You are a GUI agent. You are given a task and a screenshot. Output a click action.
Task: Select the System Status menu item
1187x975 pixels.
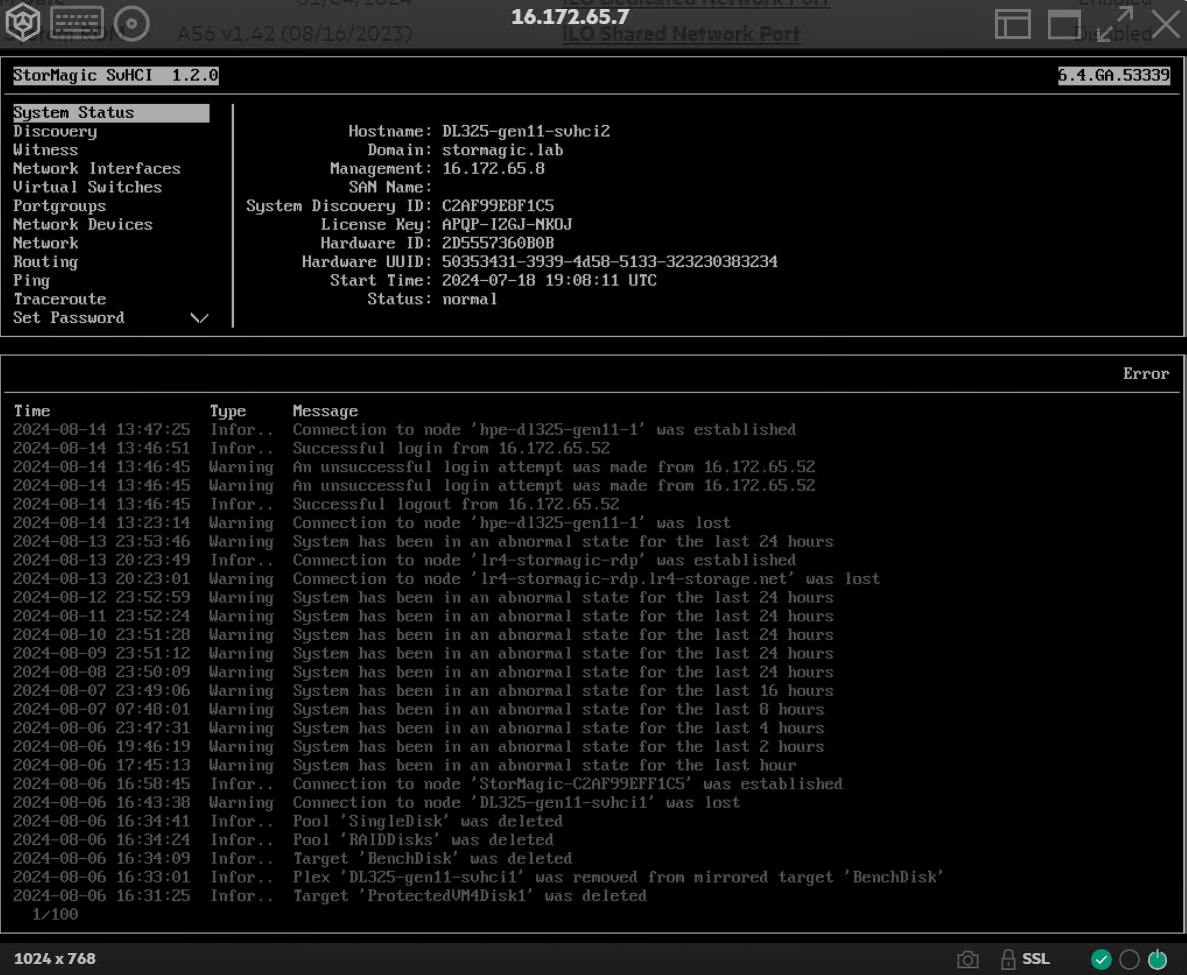coord(111,113)
